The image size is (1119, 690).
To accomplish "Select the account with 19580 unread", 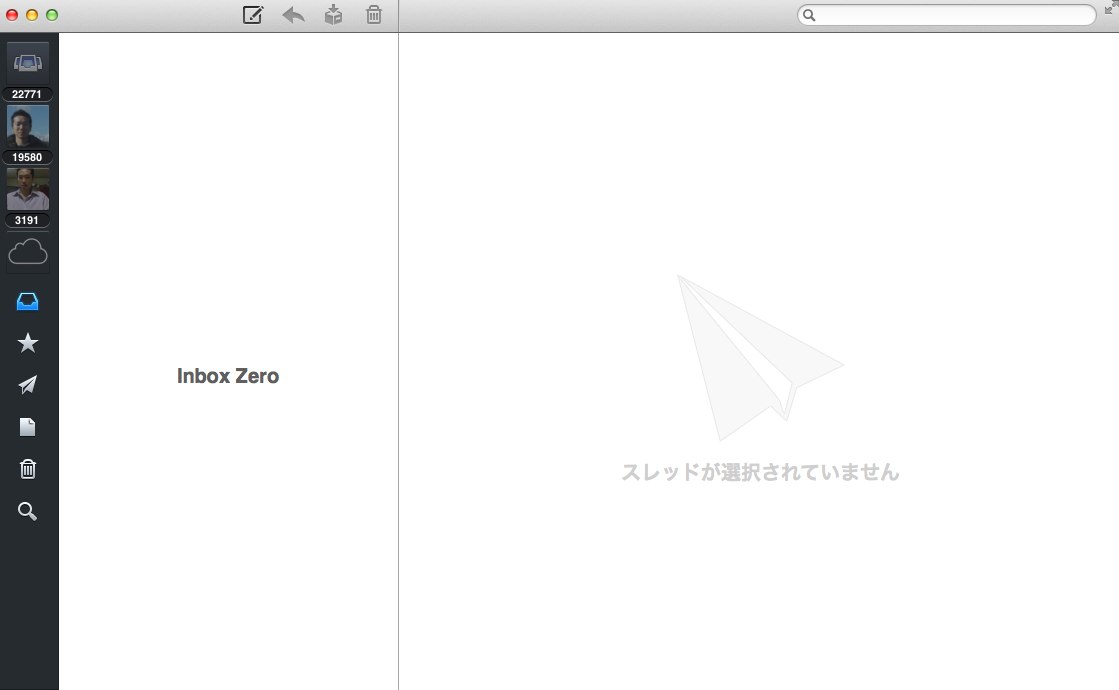I will [x=28, y=126].
